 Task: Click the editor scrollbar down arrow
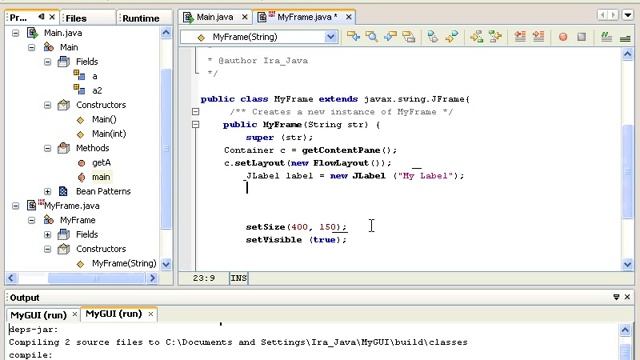pyautogui.click(x=628, y=264)
